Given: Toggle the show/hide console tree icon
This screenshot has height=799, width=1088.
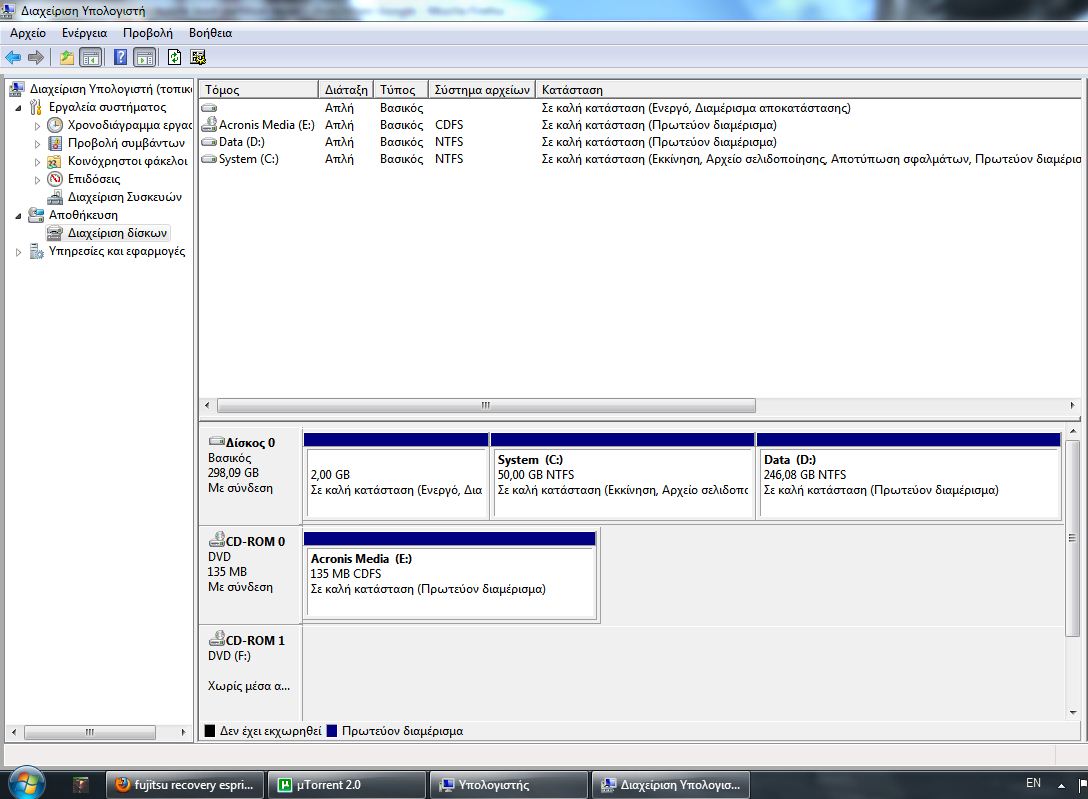Looking at the screenshot, I should 91,58.
